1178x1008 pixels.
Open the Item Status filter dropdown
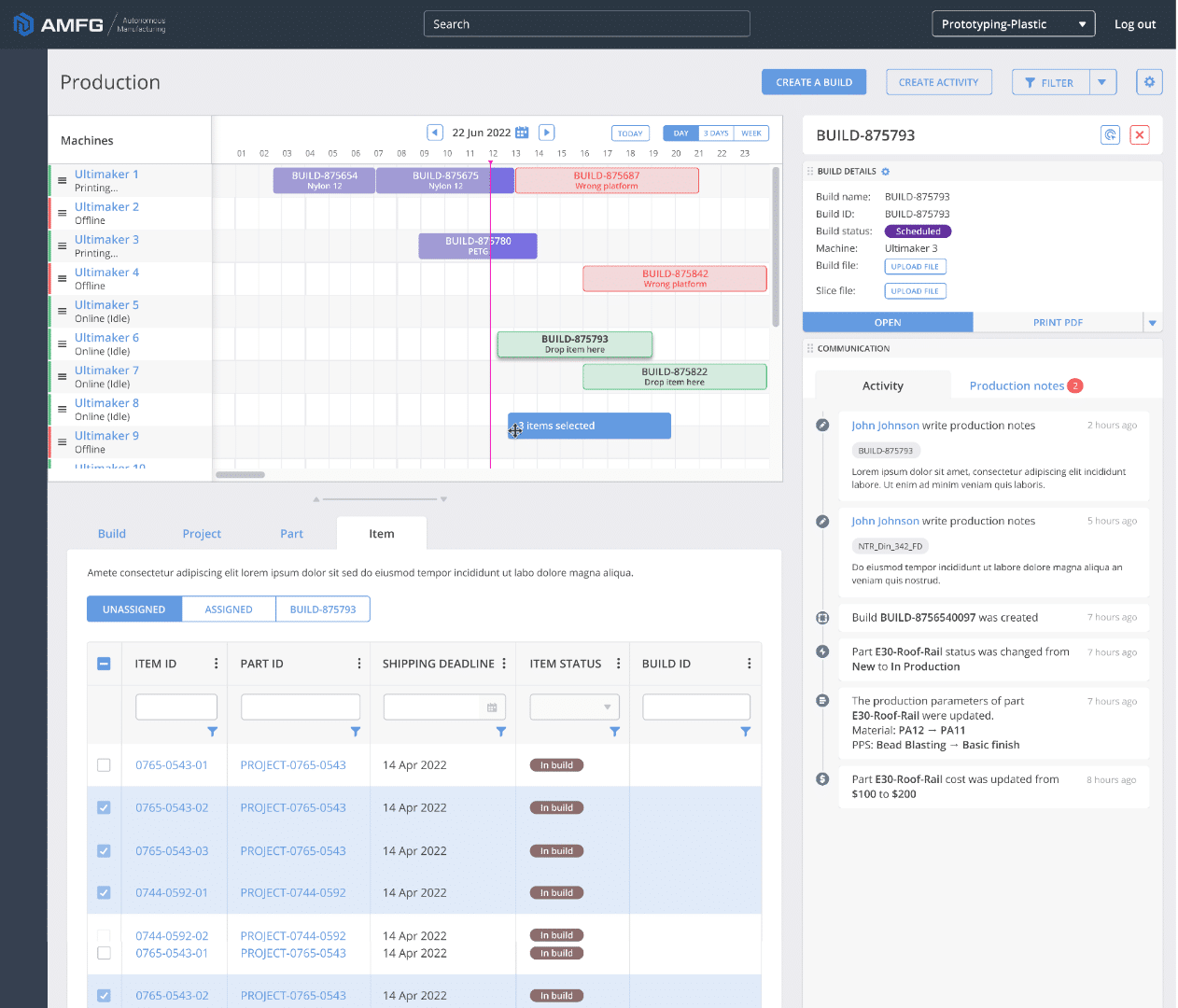click(575, 707)
